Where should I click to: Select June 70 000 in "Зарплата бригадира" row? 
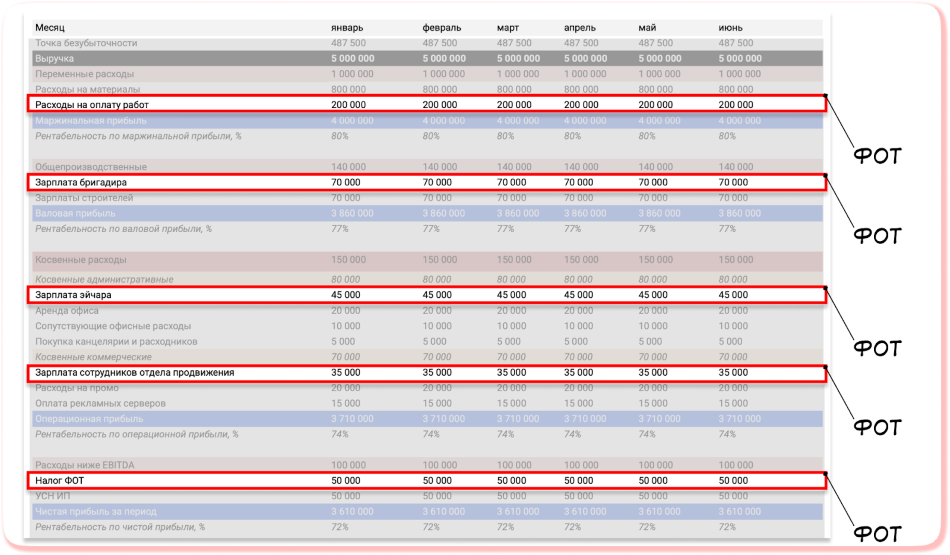(733, 183)
